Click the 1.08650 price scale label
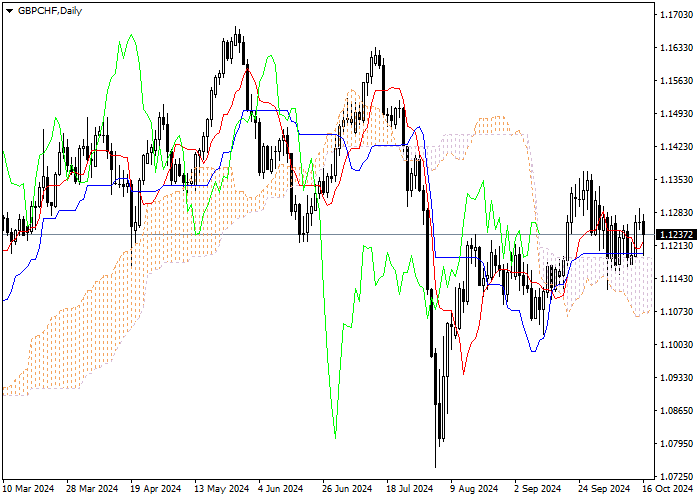The image size is (700, 500). (676, 411)
